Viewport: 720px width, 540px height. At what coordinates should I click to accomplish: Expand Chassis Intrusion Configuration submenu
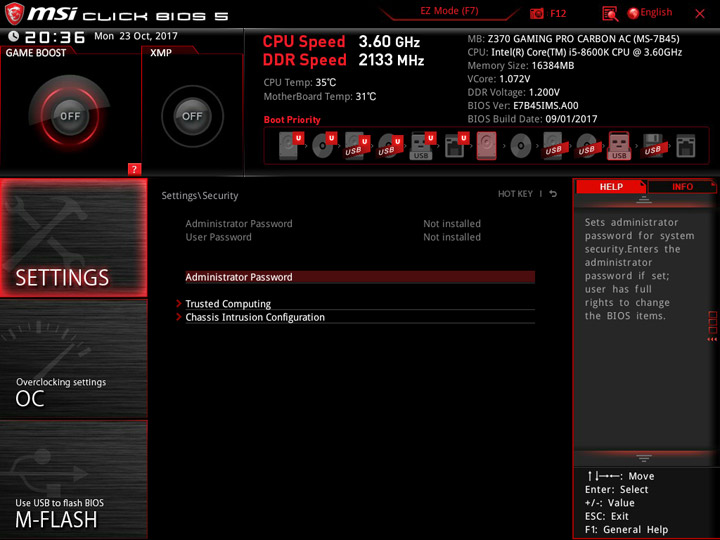(360, 317)
